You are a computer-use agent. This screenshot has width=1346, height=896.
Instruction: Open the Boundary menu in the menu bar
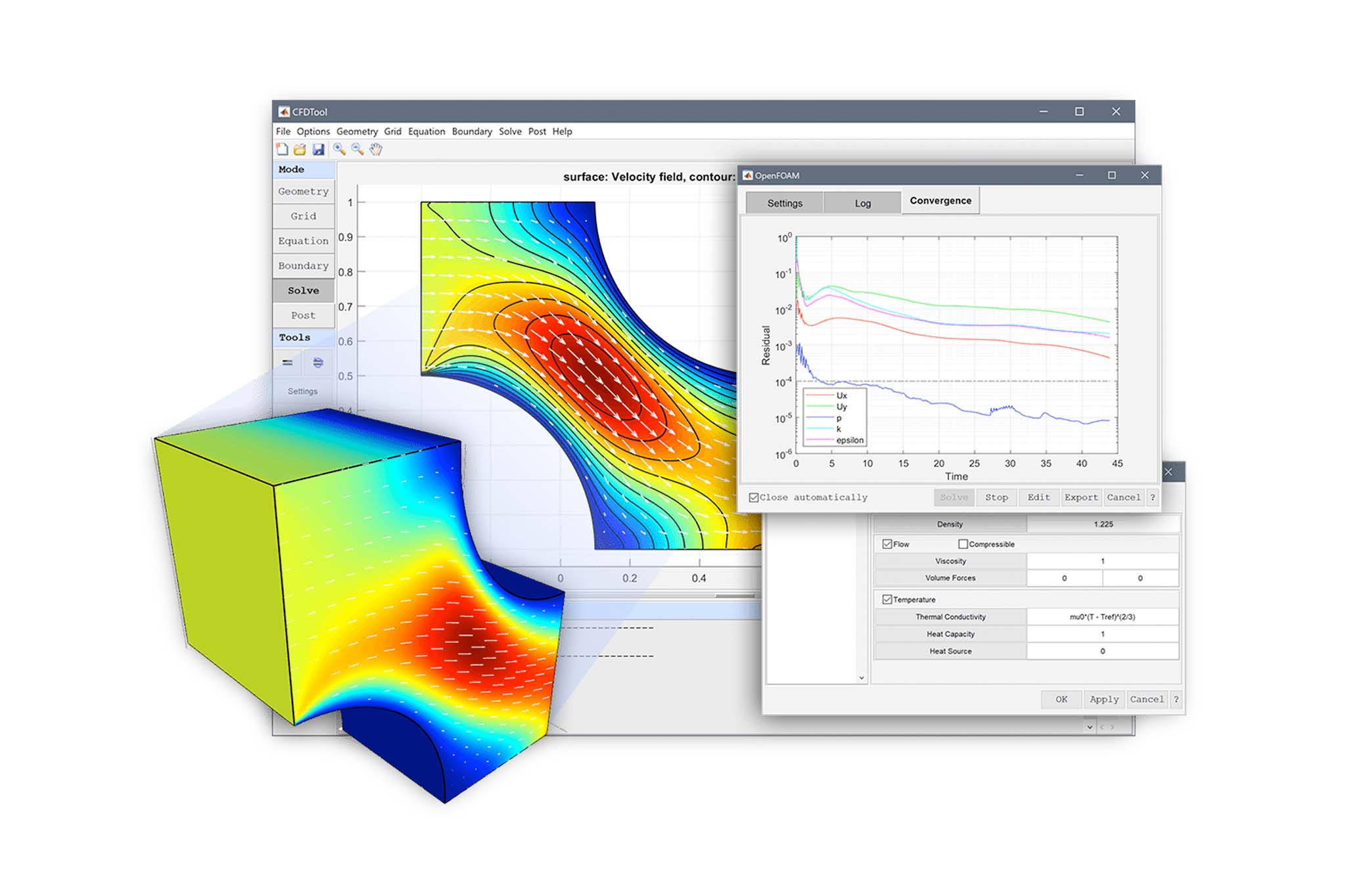coord(472,131)
